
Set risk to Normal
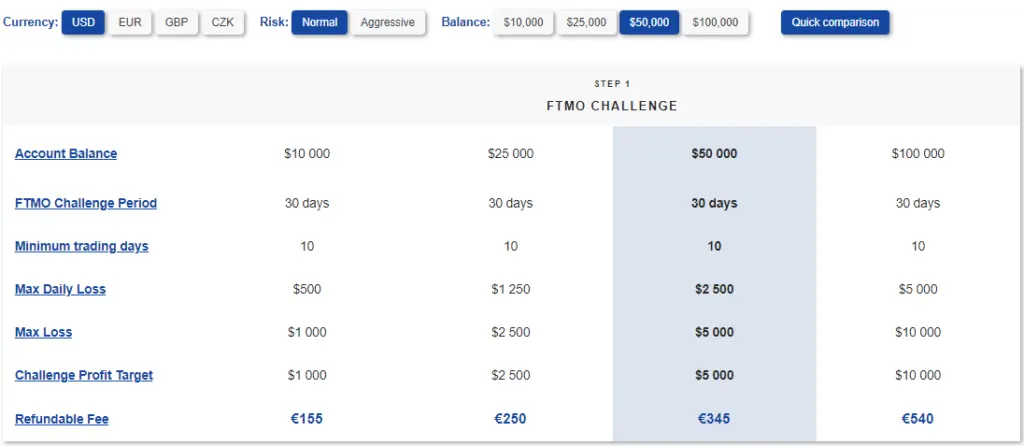[x=319, y=22]
